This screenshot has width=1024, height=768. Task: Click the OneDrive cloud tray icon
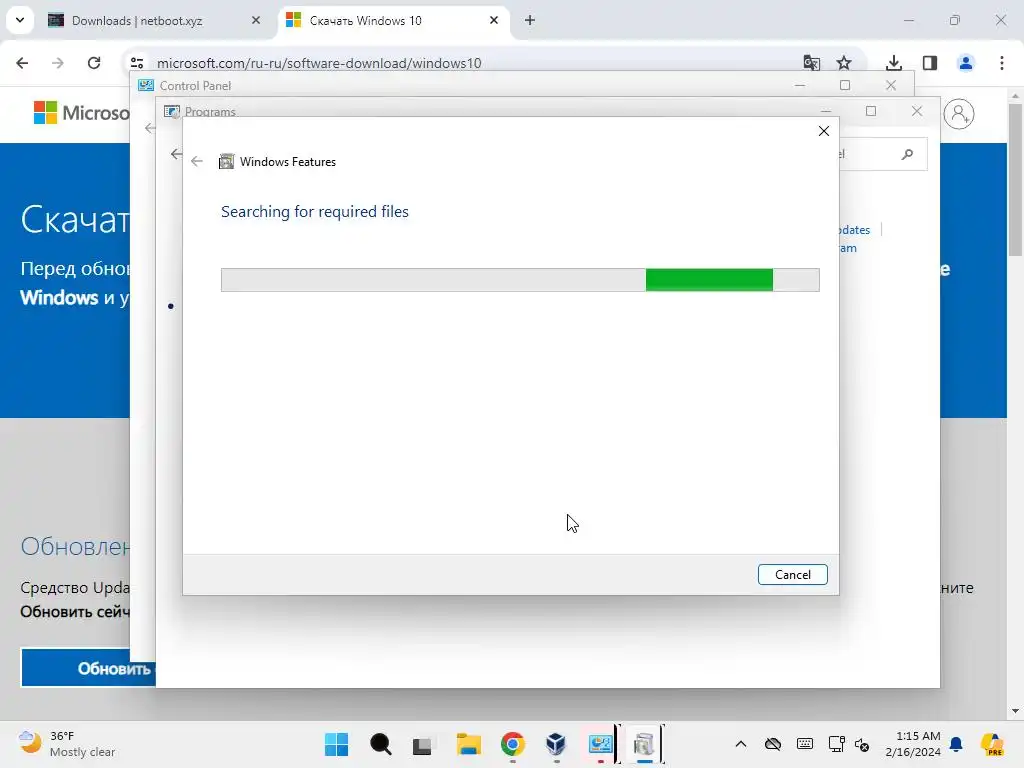pos(773,744)
